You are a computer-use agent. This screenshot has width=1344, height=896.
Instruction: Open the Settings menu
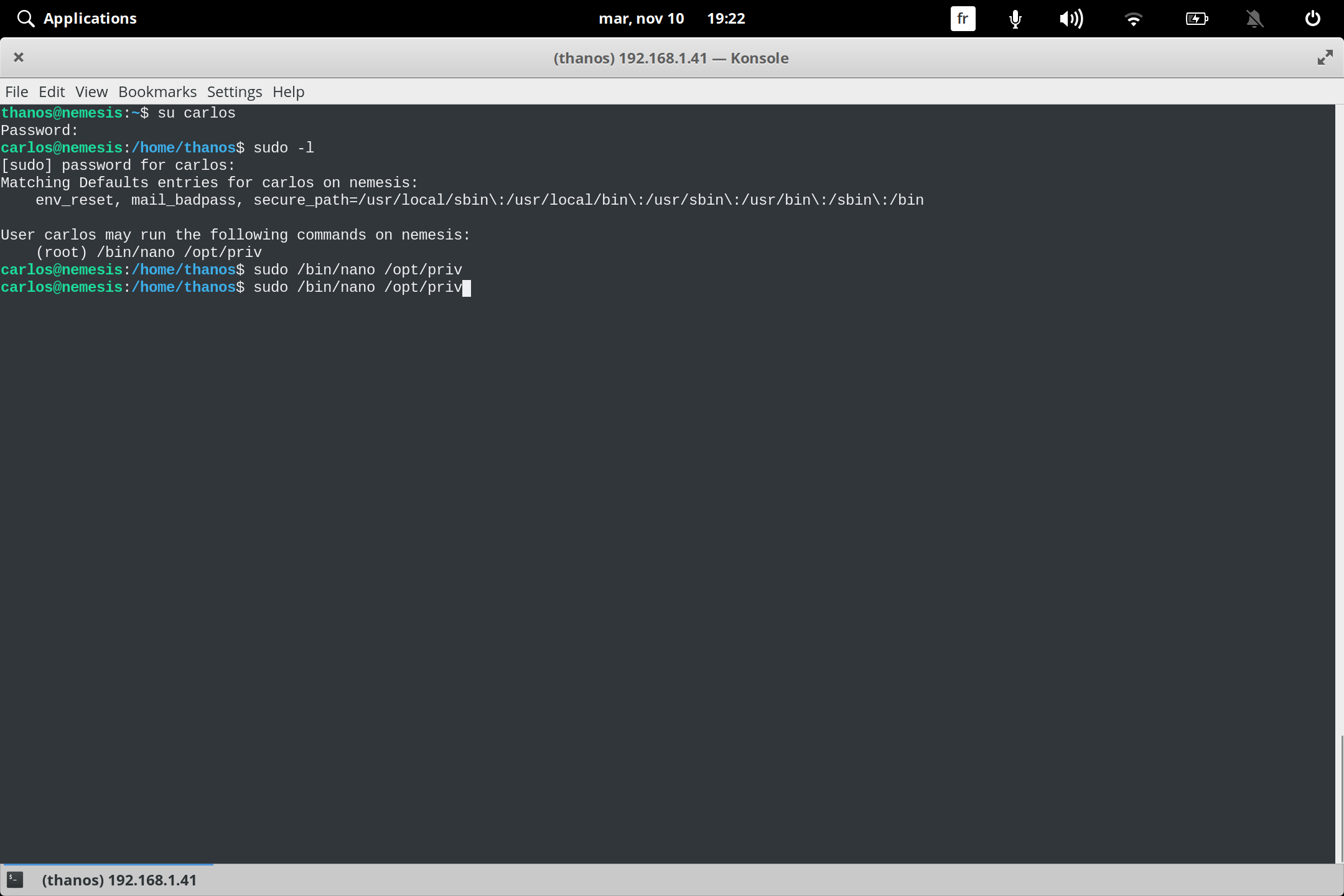[x=233, y=91]
